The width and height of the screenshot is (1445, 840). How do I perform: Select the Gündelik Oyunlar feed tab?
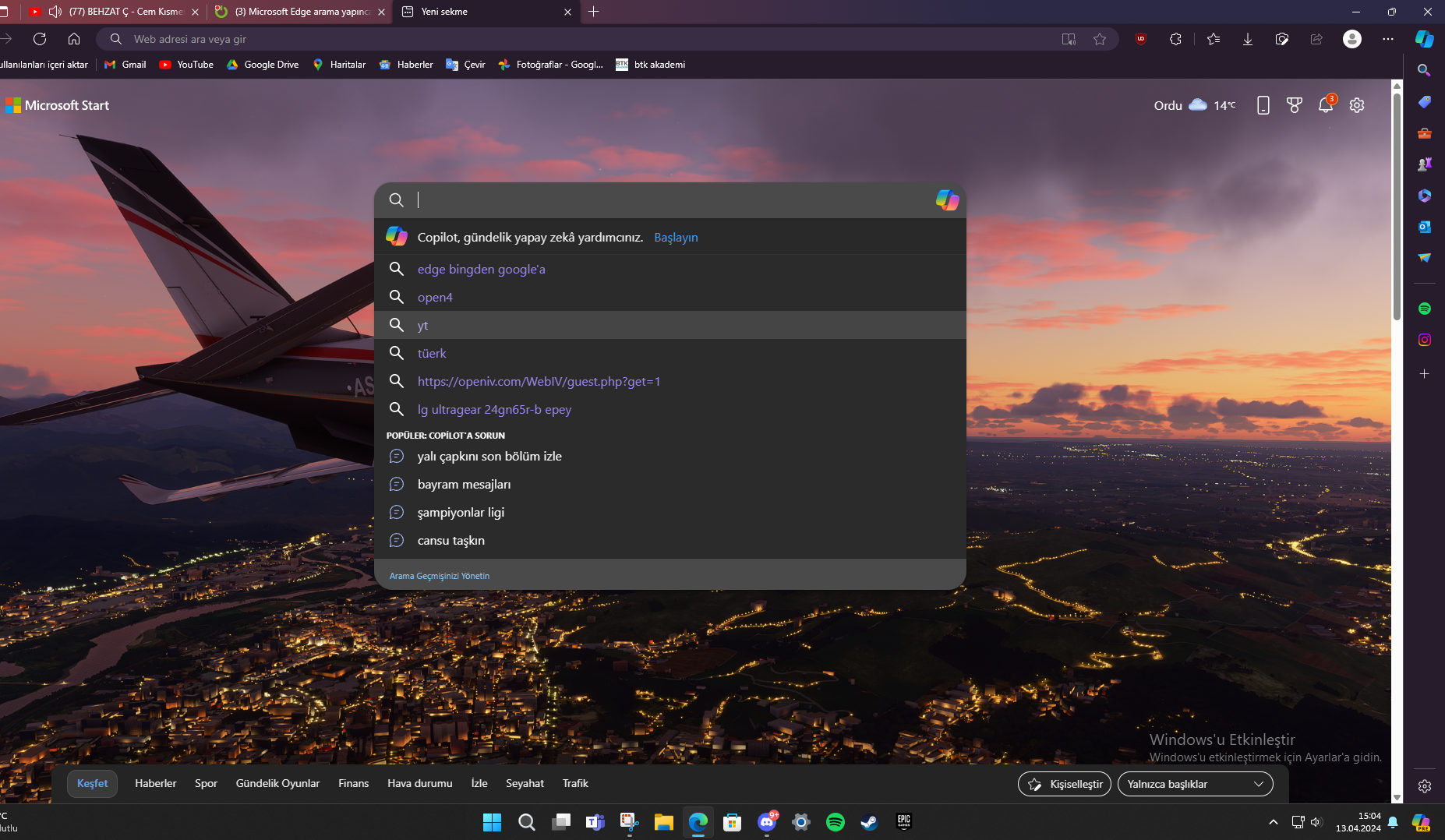(x=277, y=783)
